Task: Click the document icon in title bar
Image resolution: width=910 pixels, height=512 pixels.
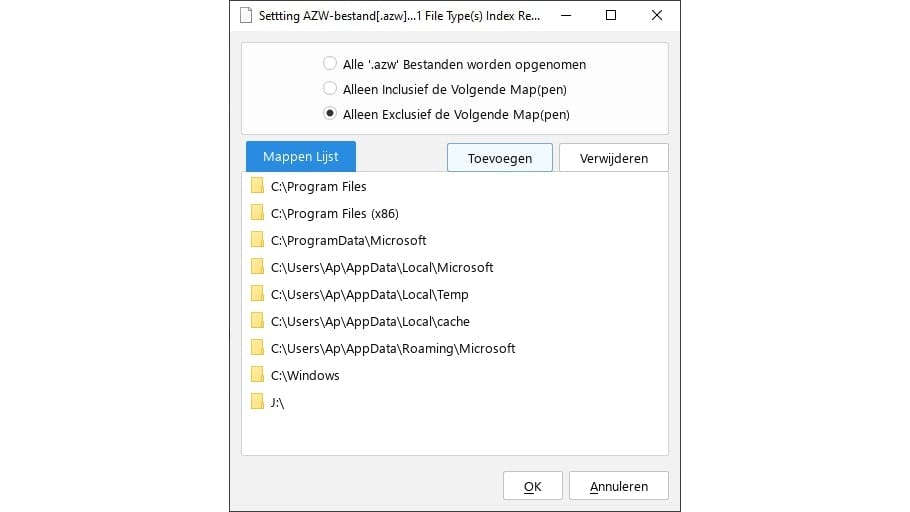Action: click(246, 15)
